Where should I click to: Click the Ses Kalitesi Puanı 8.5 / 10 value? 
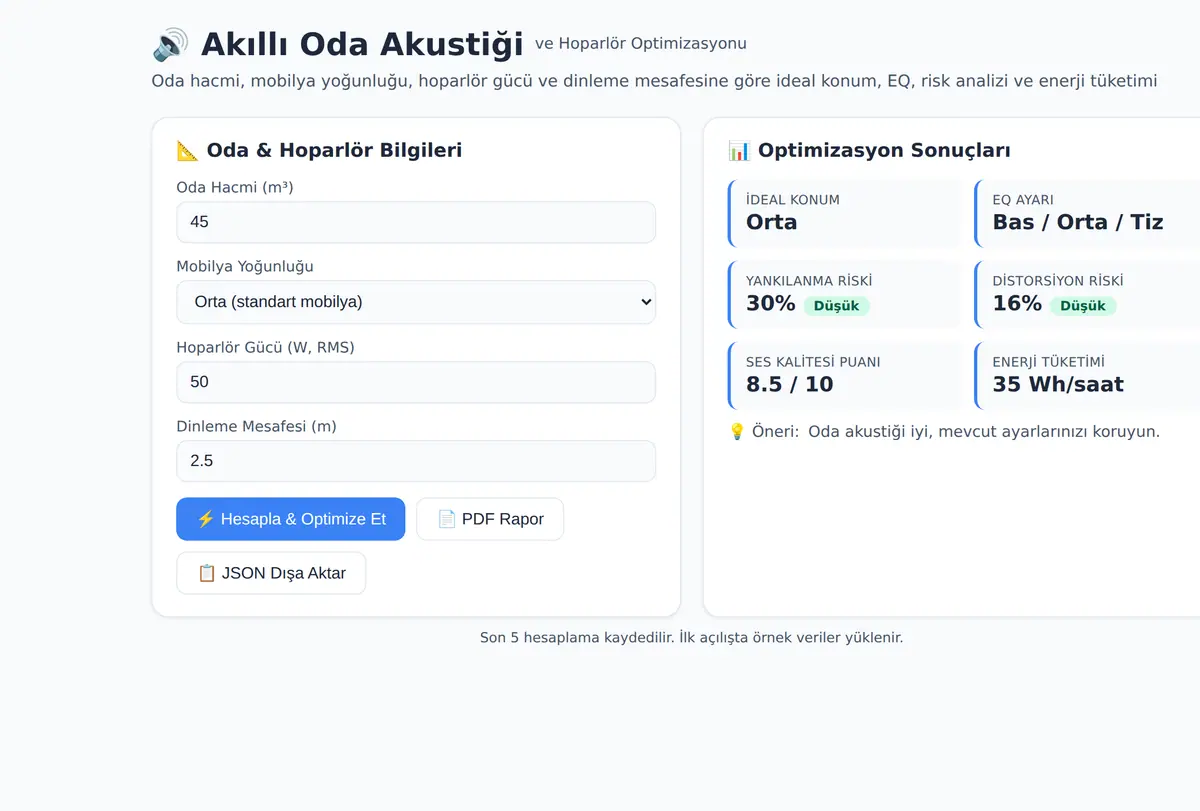[790, 385]
